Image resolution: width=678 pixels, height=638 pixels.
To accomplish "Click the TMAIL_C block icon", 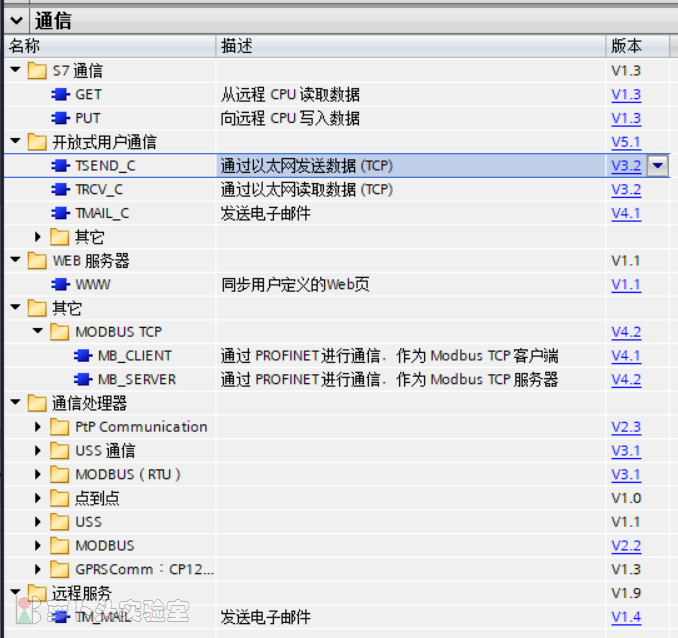I will [61, 213].
